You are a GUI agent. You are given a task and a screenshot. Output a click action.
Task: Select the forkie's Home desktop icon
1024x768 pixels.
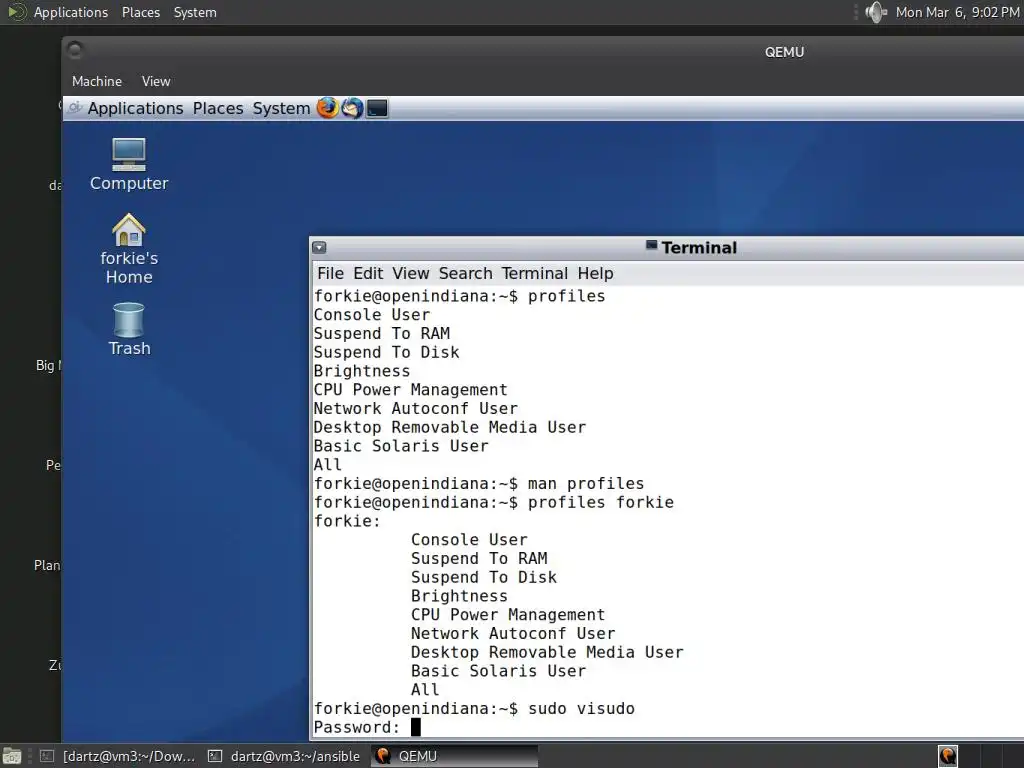(x=129, y=249)
